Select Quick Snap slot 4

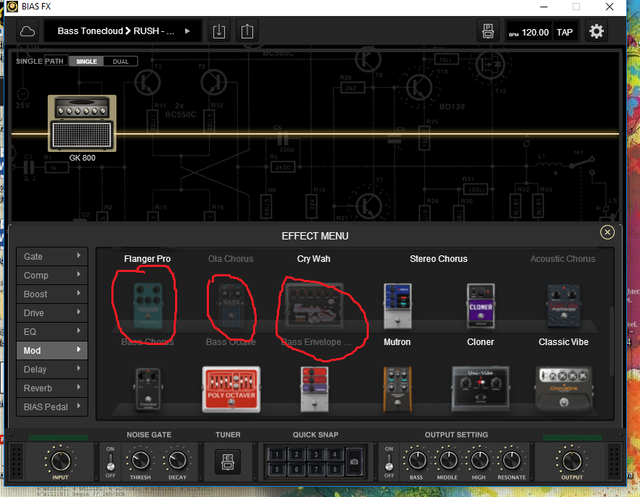[x=335, y=454]
